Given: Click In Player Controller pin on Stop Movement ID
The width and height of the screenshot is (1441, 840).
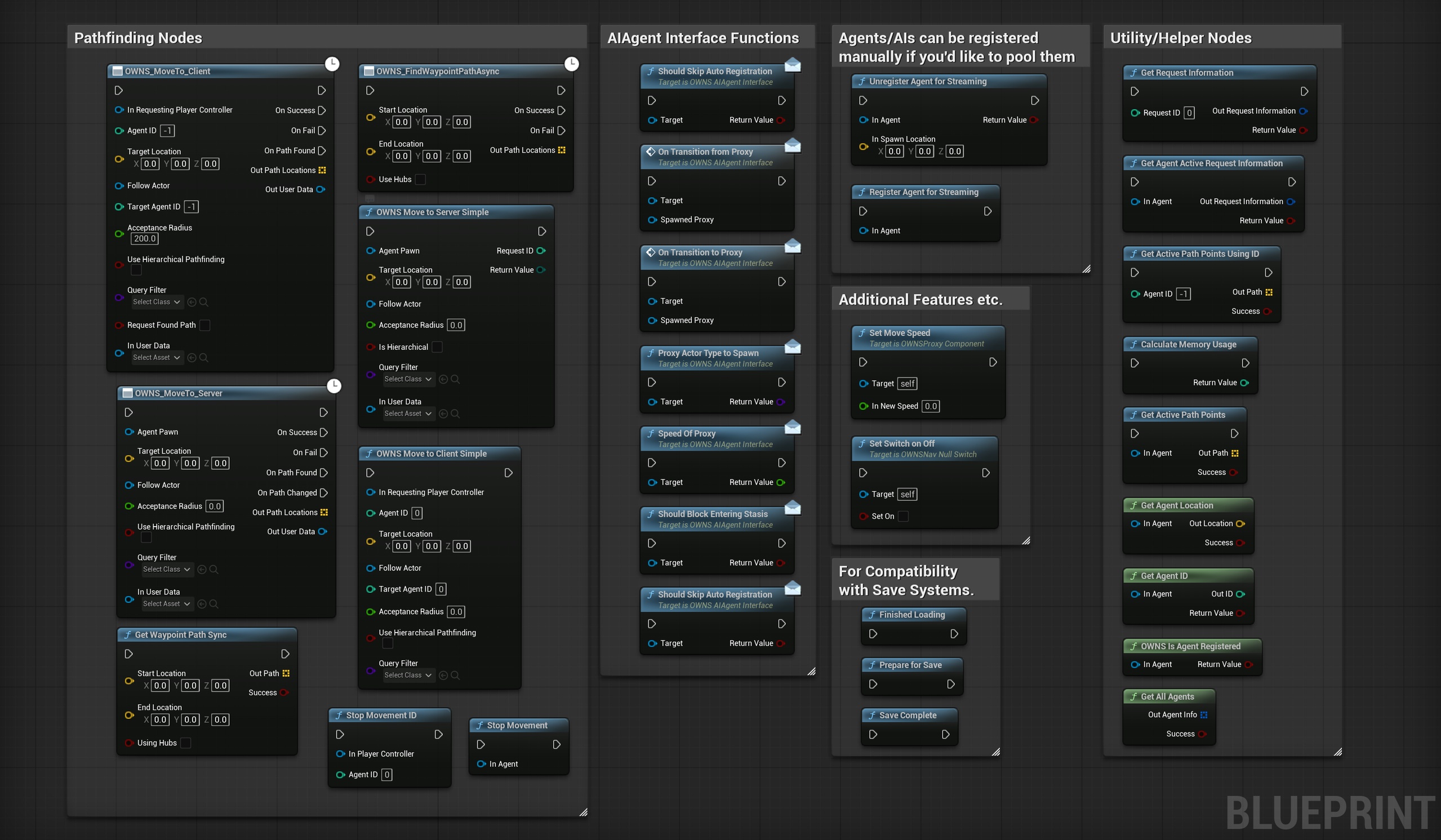Looking at the screenshot, I should [341, 754].
